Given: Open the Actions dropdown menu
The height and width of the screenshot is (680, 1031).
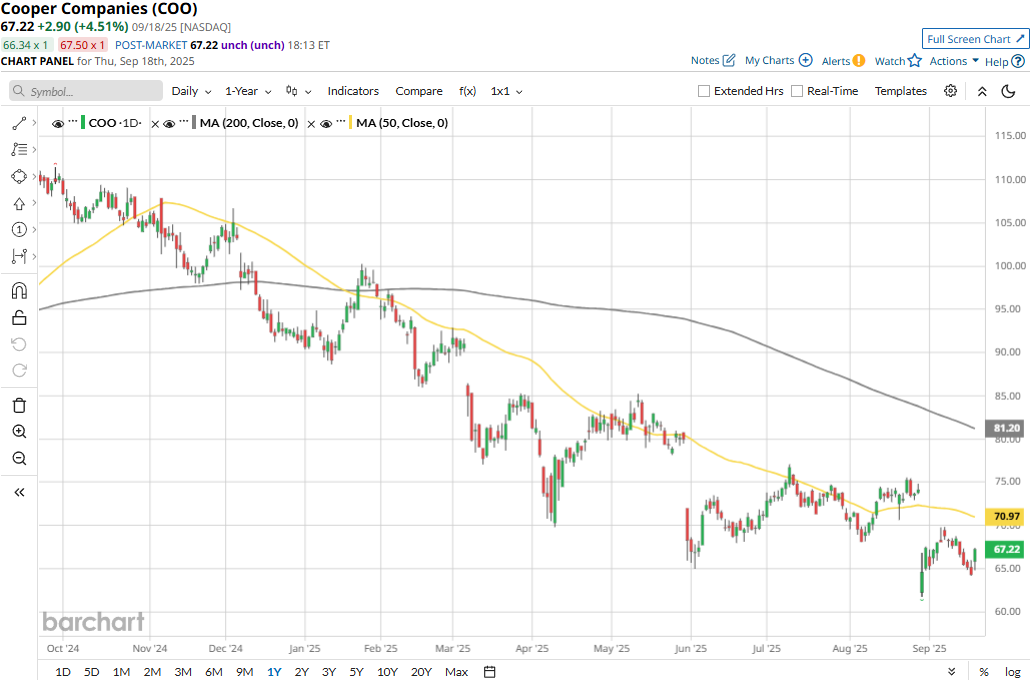Looking at the screenshot, I should (x=954, y=61).
